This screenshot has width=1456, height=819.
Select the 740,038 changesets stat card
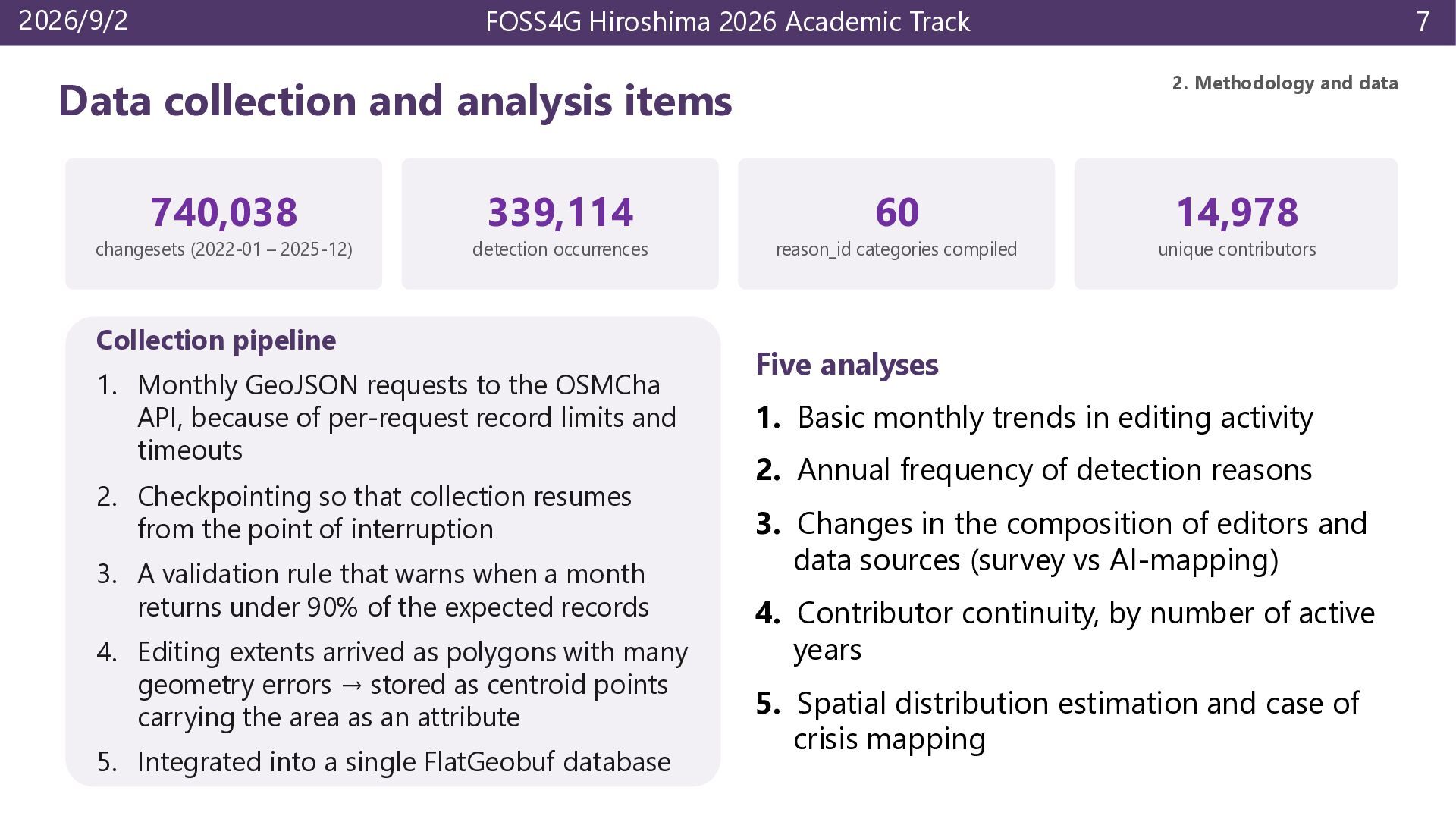(224, 224)
